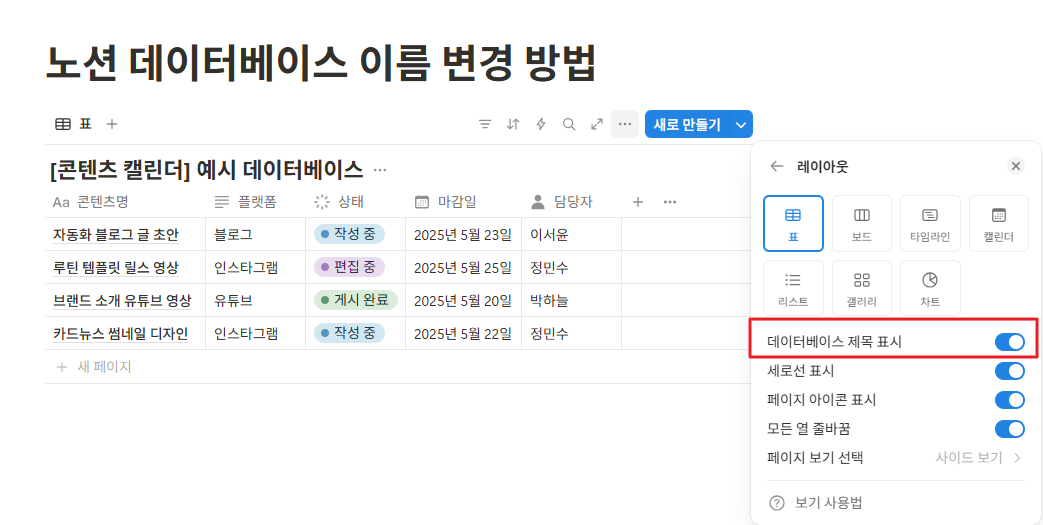The width and height of the screenshot is (1043, 525).
Task: Click the 박하늘 assignee cell
Action: click(x=571, y=301)
